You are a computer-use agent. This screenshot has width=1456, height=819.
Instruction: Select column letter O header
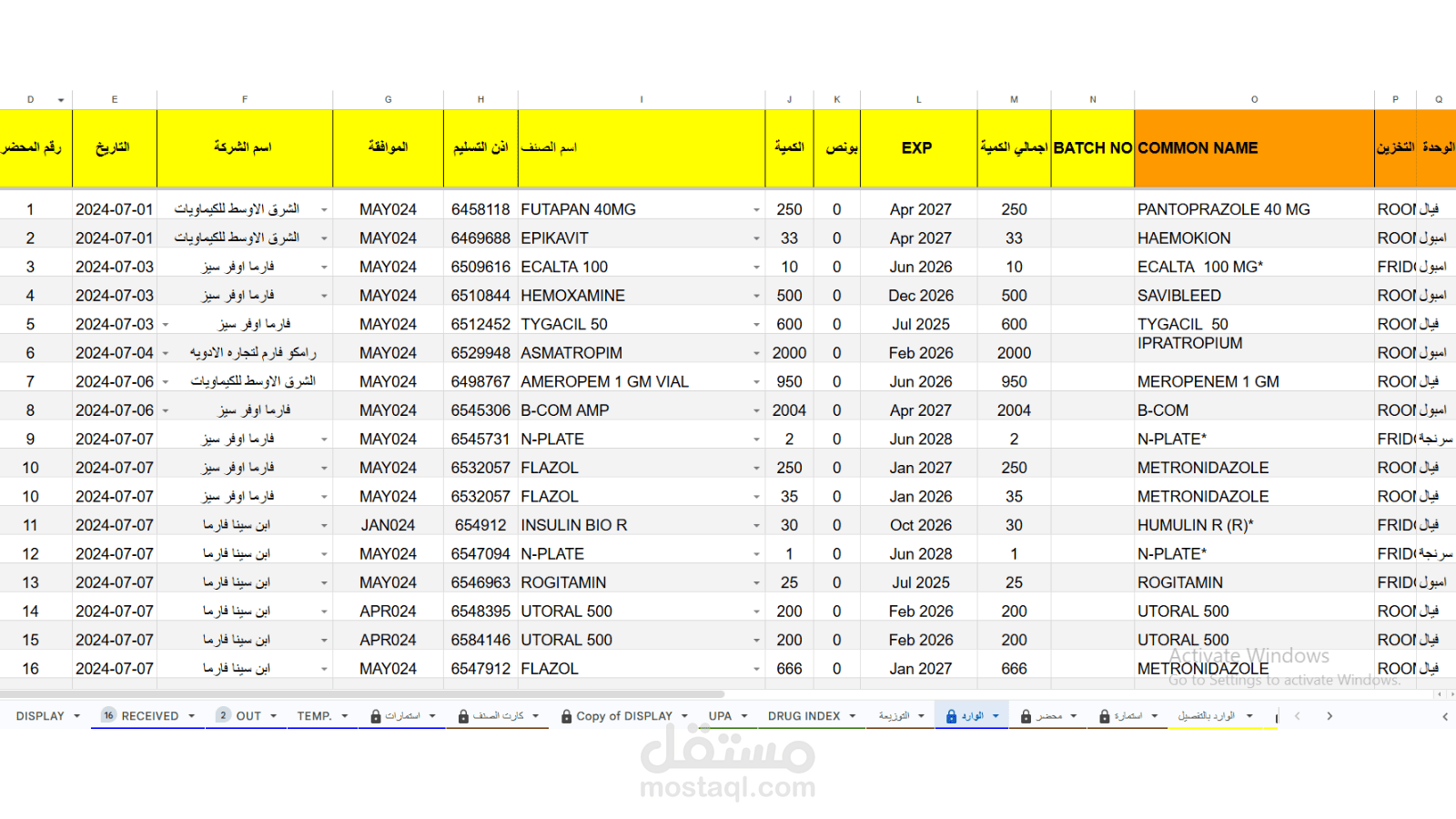[1254, 100]
